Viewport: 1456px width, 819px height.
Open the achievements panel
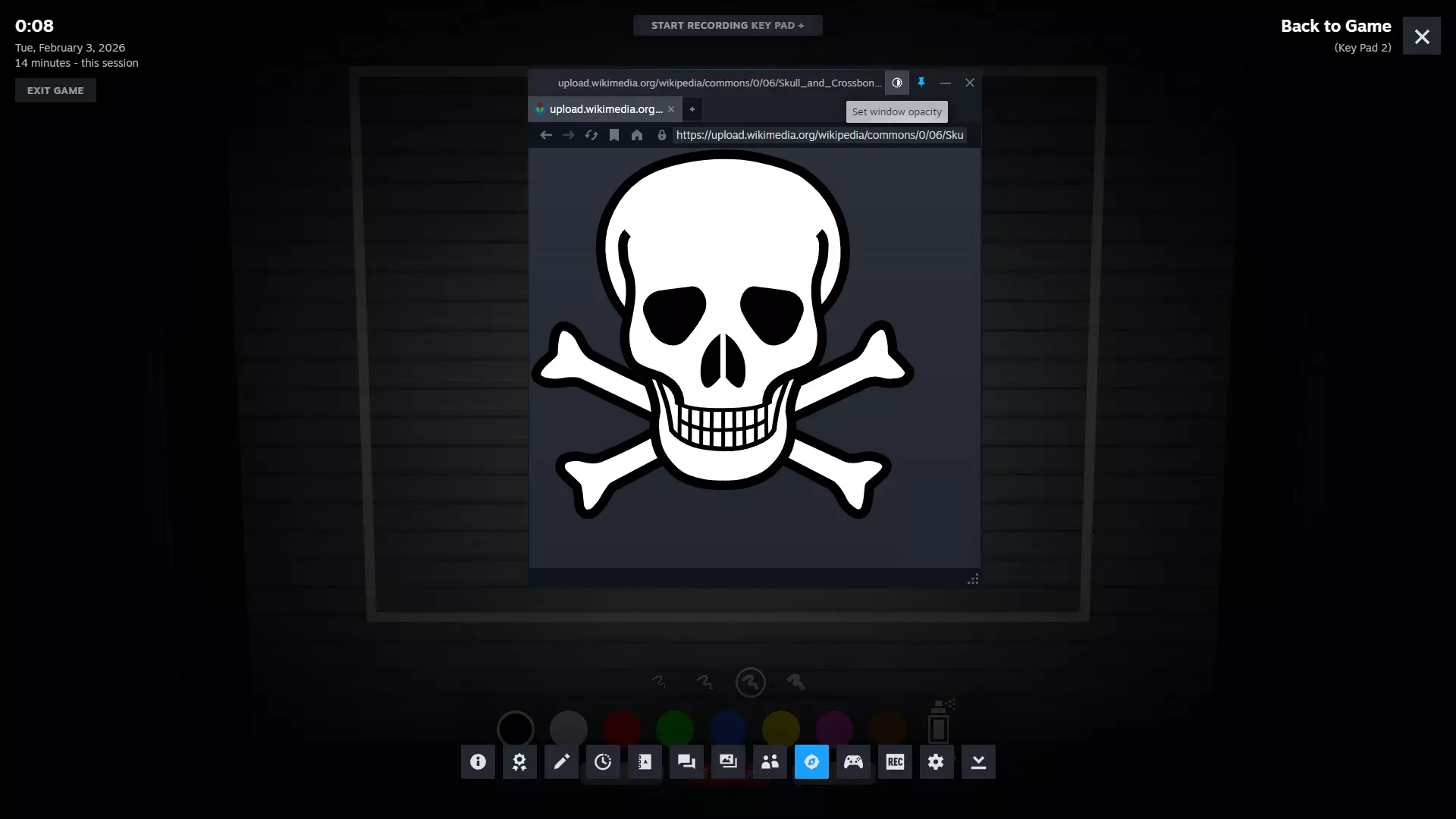click(x=519, y=761)
